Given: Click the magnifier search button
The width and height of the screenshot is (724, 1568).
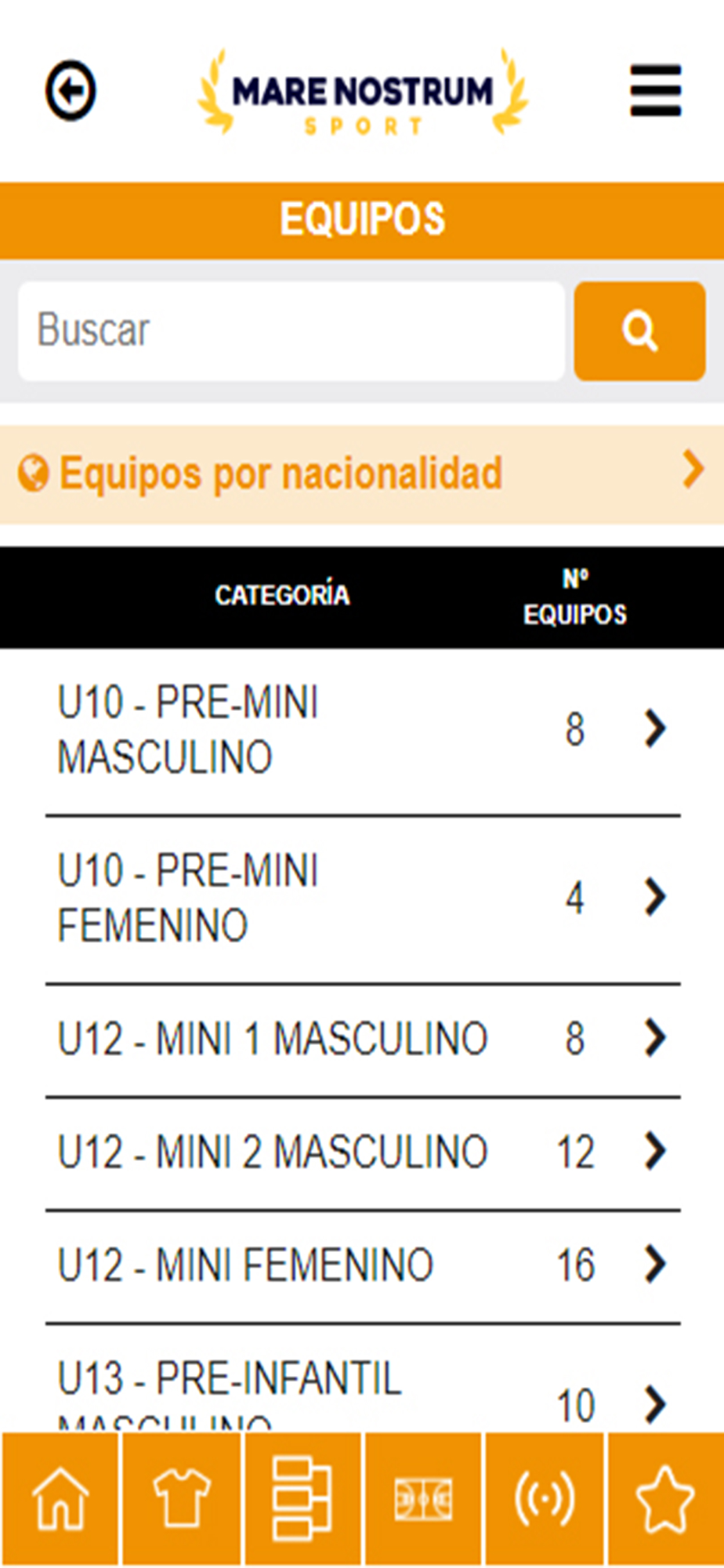Looking at the screenshot, I should click(x=639, y=331).
